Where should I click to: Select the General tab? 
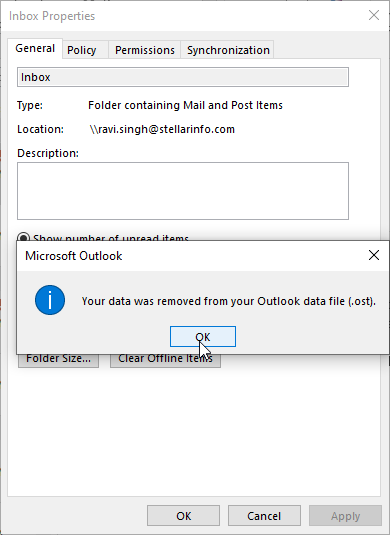coord(35,48)
